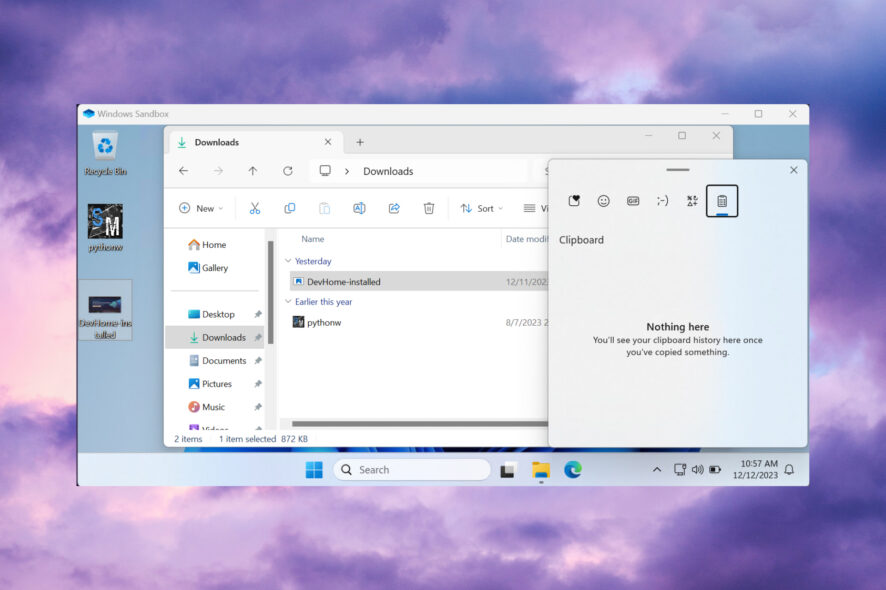886x590 pixels.
Task: Open the GIF tab in clipboard panel
Action: tap(633, 201)
